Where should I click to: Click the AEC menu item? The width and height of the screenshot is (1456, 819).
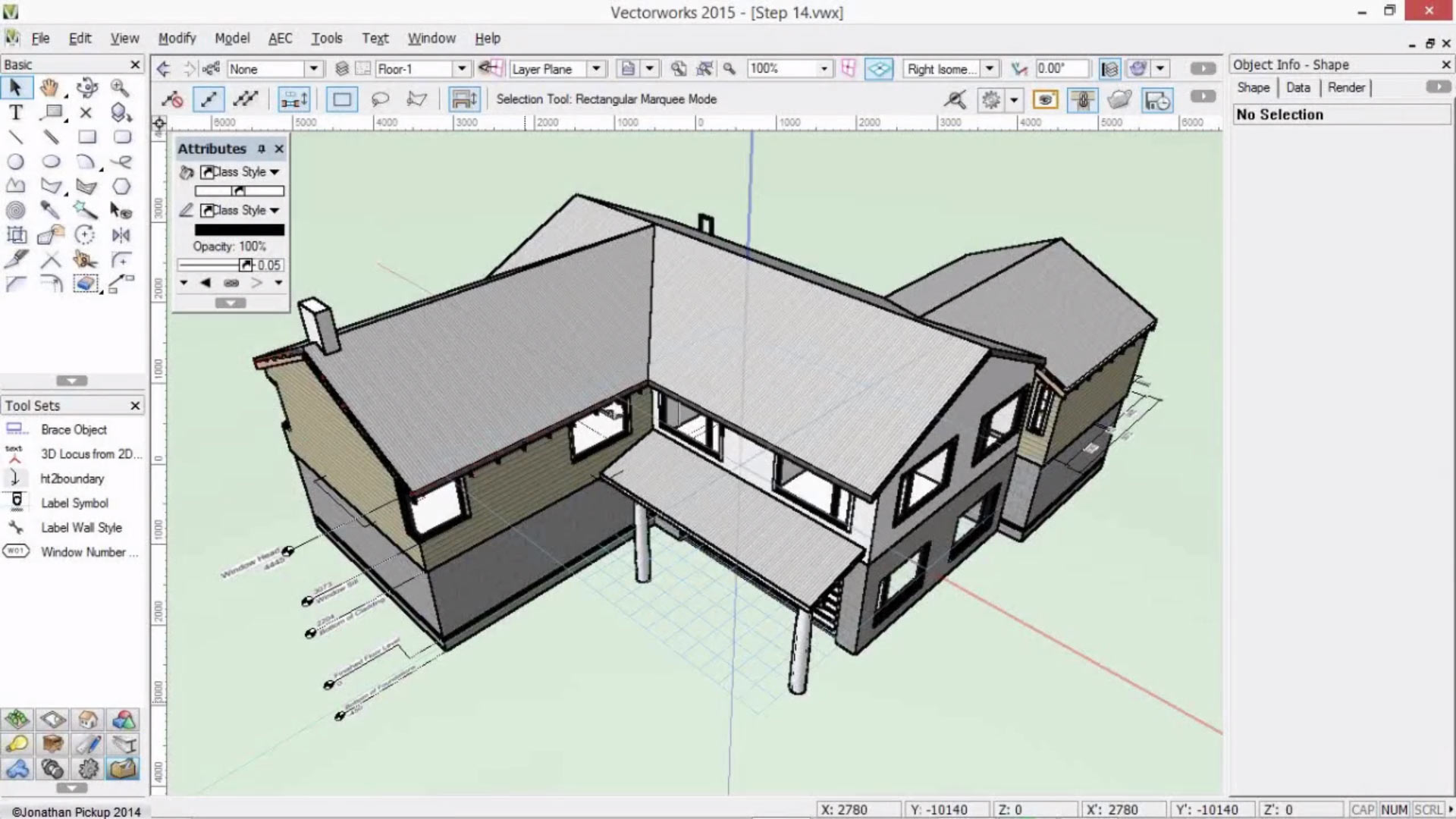[280, 38]
